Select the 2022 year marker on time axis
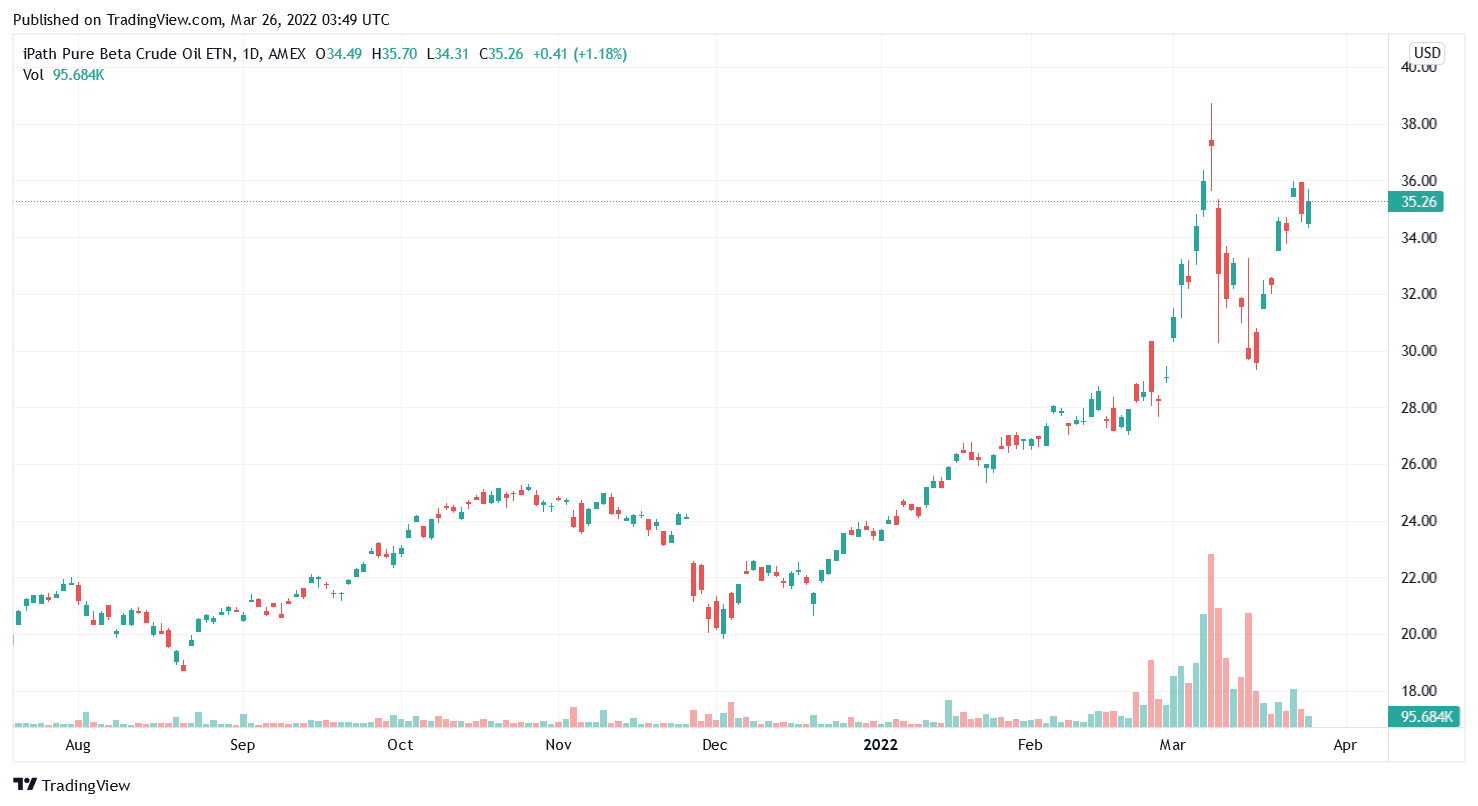The width and height of the screenshot is (1478, 806). [881, 745]
